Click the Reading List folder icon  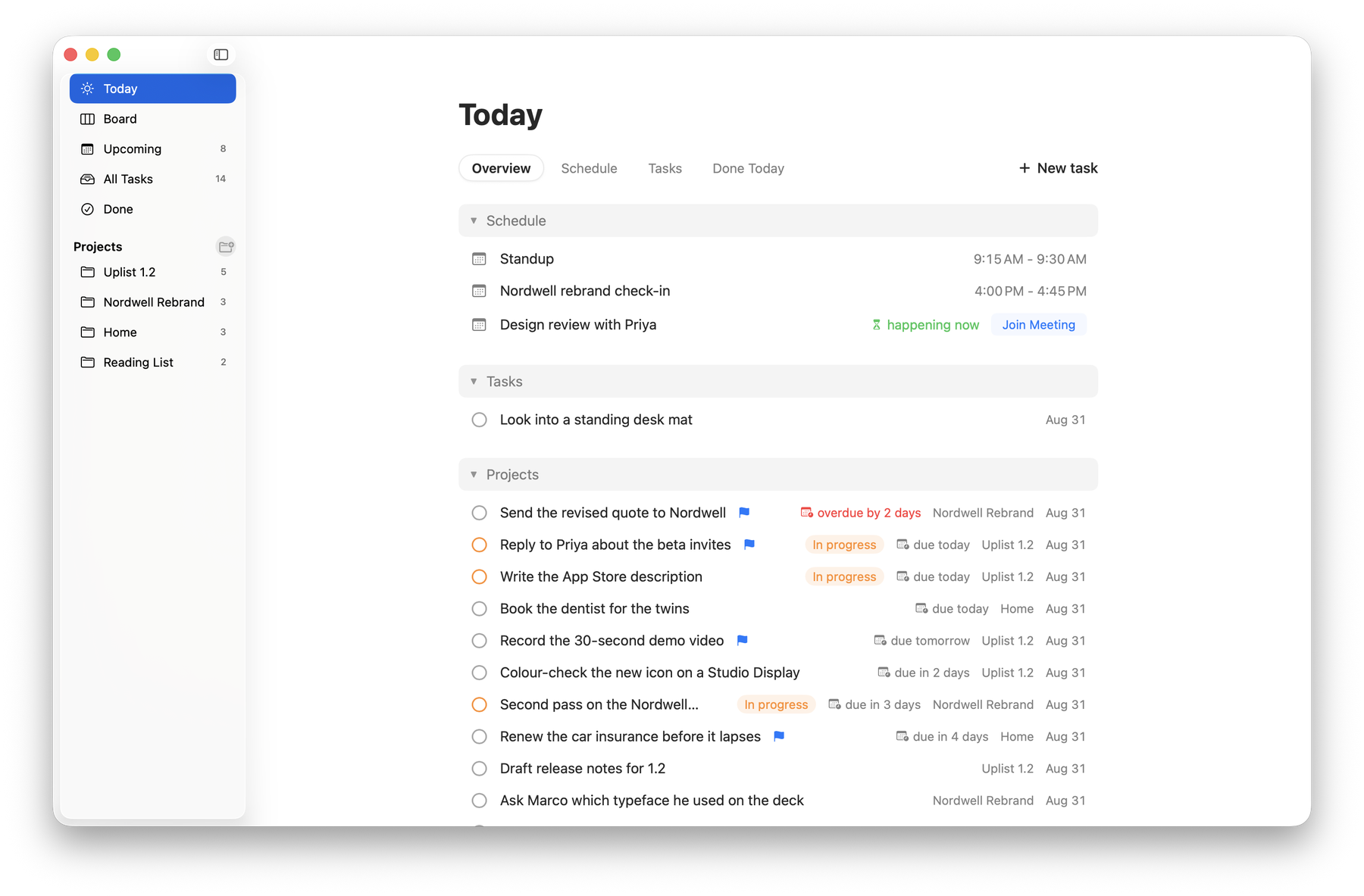(x=88, y=362)
